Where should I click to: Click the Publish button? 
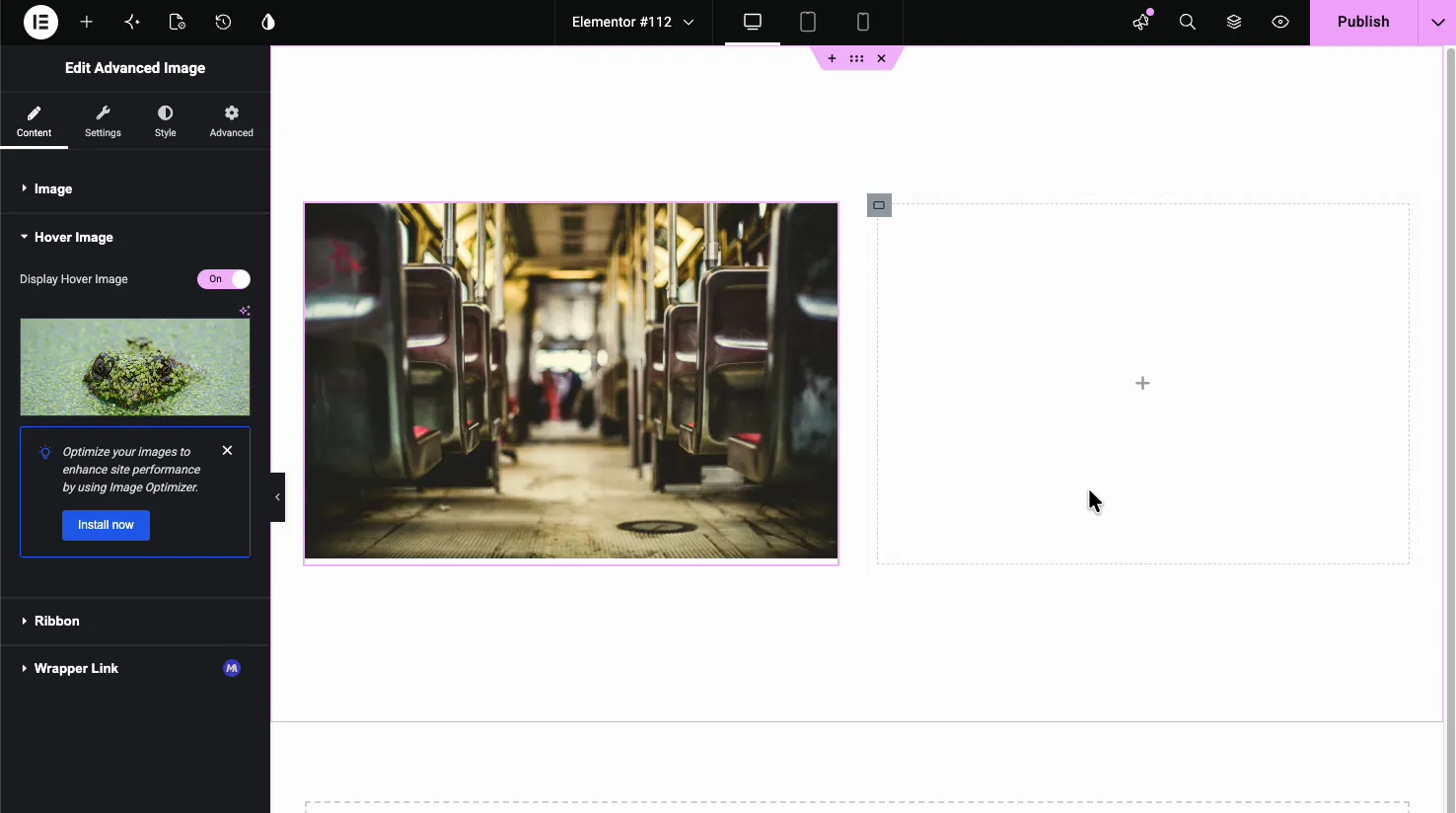tap(1363, 22)
